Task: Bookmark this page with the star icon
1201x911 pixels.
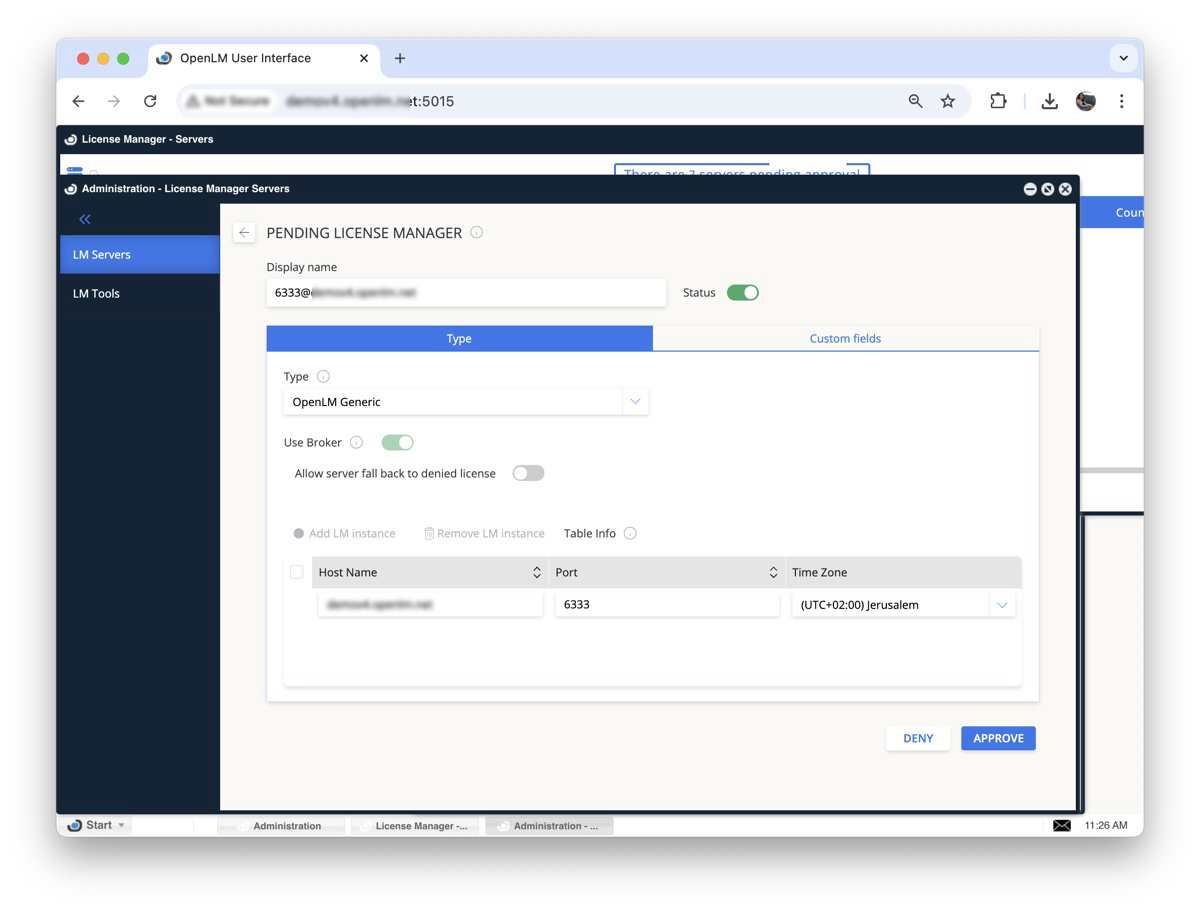Action: (948, 101)
